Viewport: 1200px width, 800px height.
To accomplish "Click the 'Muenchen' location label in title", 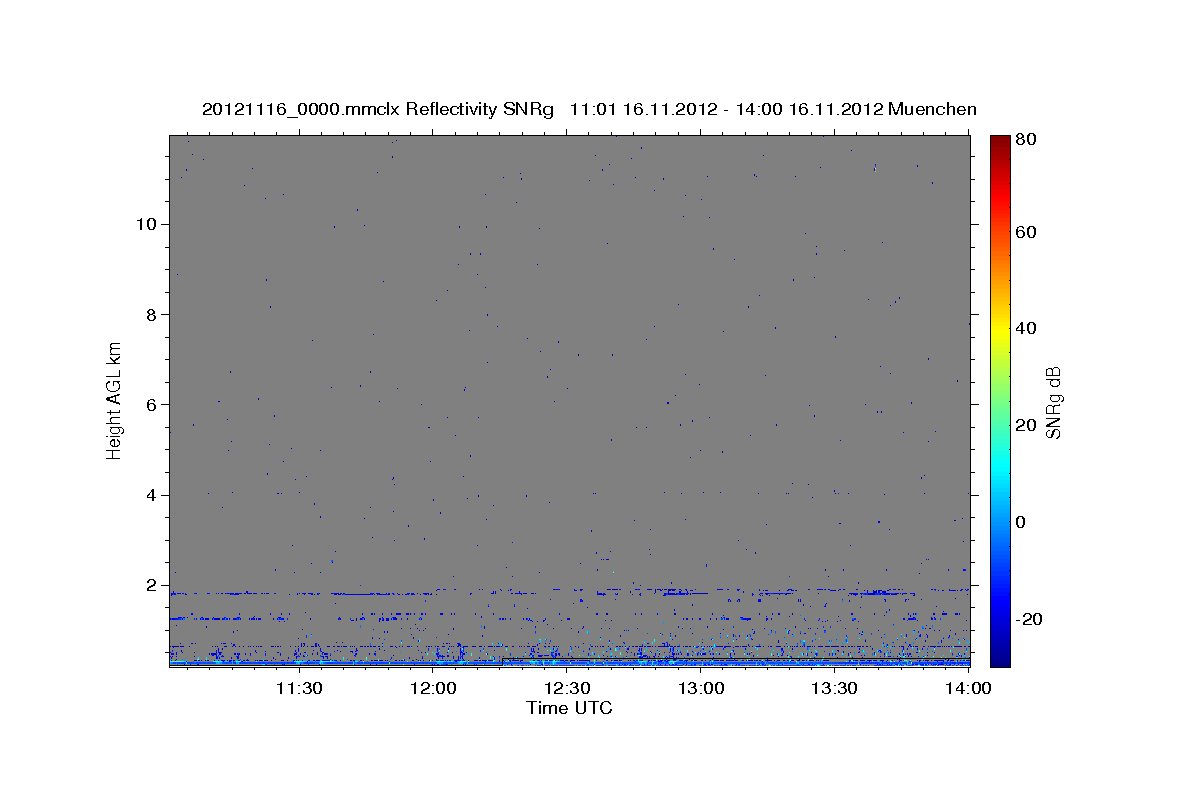I will [x=932, y=110].
